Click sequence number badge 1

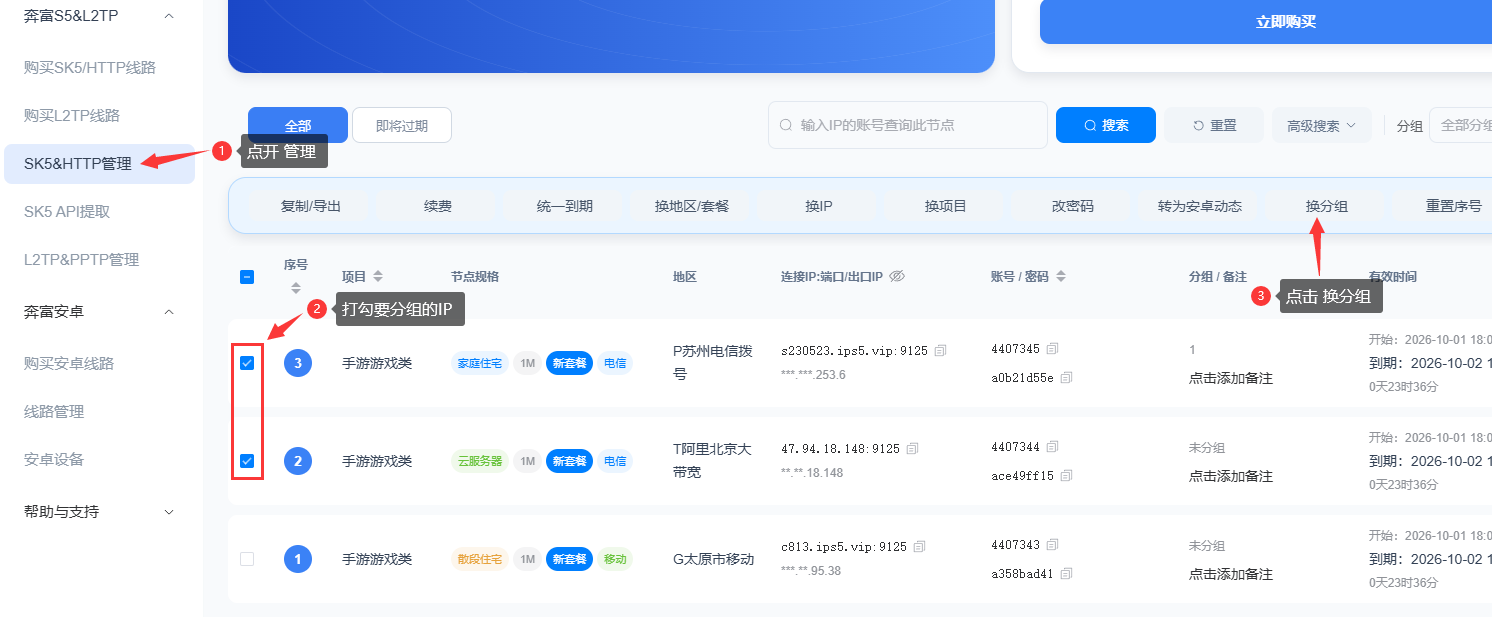pyautogui.click(x=298, y=558)
